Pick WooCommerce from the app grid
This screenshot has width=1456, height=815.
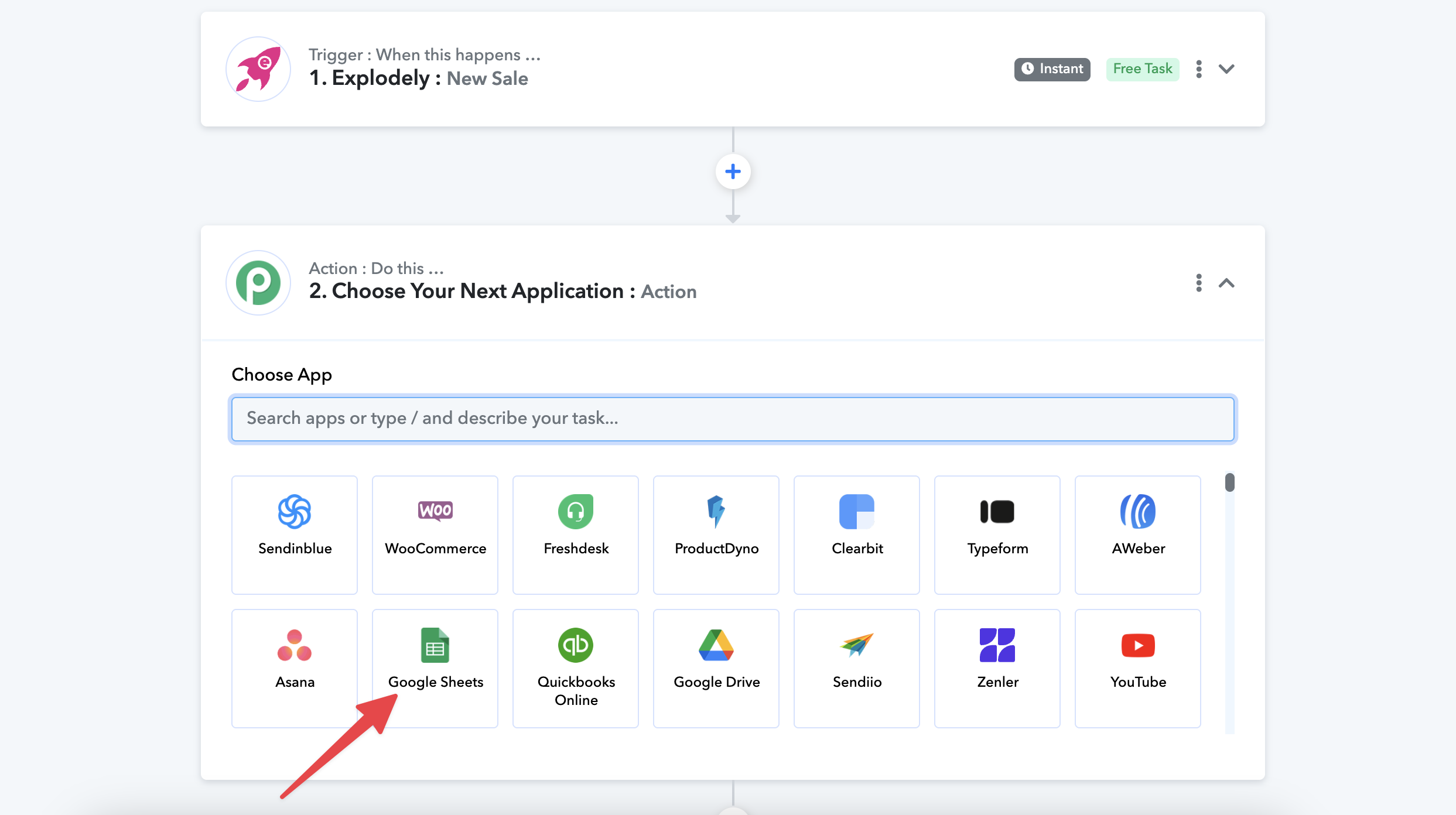coord(435,534)
